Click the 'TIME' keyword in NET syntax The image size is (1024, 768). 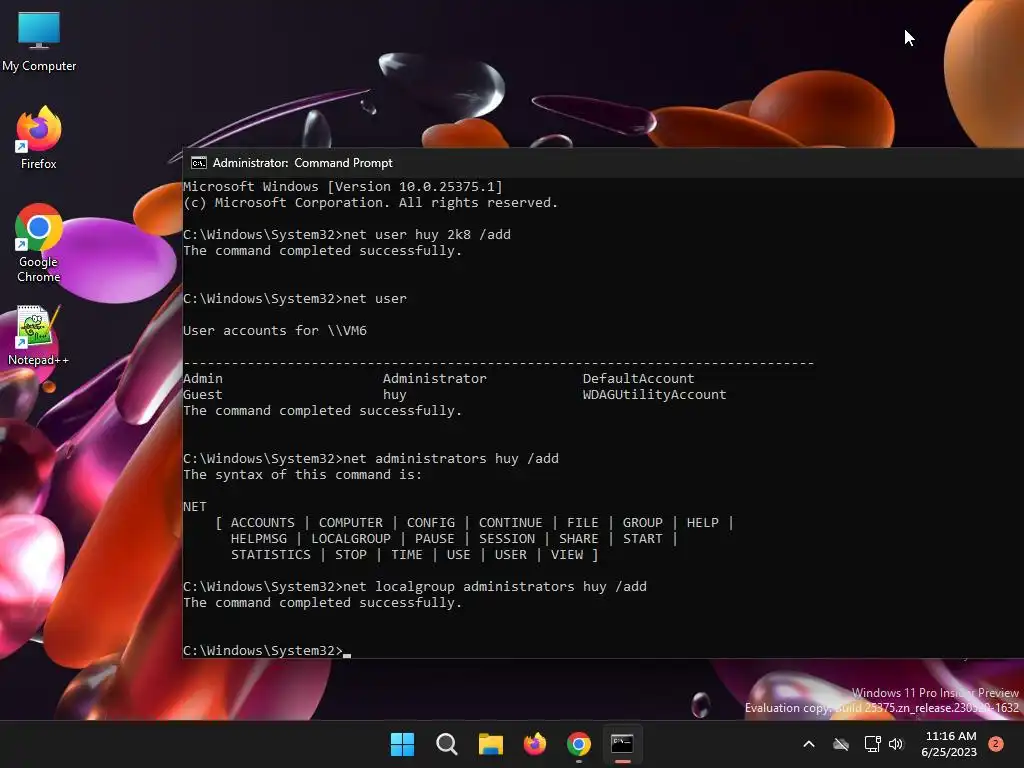pos(407,554)
